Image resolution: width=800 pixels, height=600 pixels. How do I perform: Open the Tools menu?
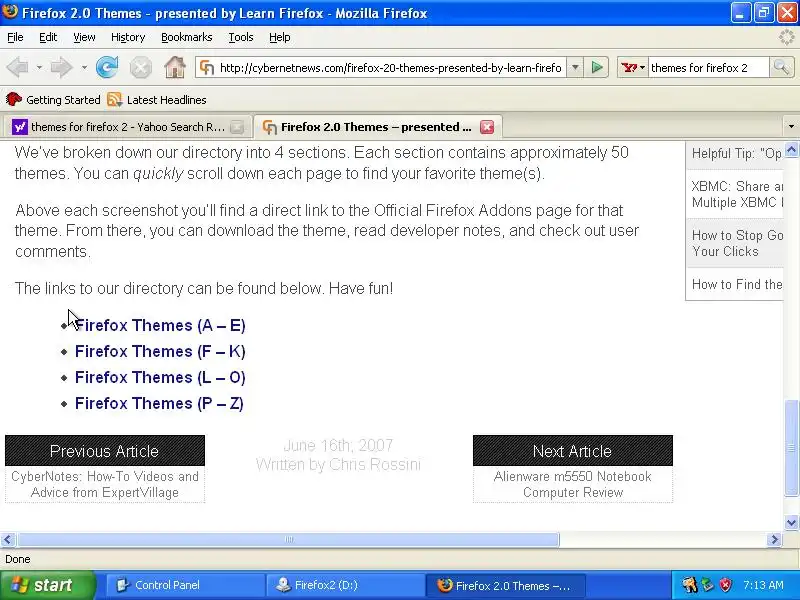pyautogui.click(x=241, y=37)
